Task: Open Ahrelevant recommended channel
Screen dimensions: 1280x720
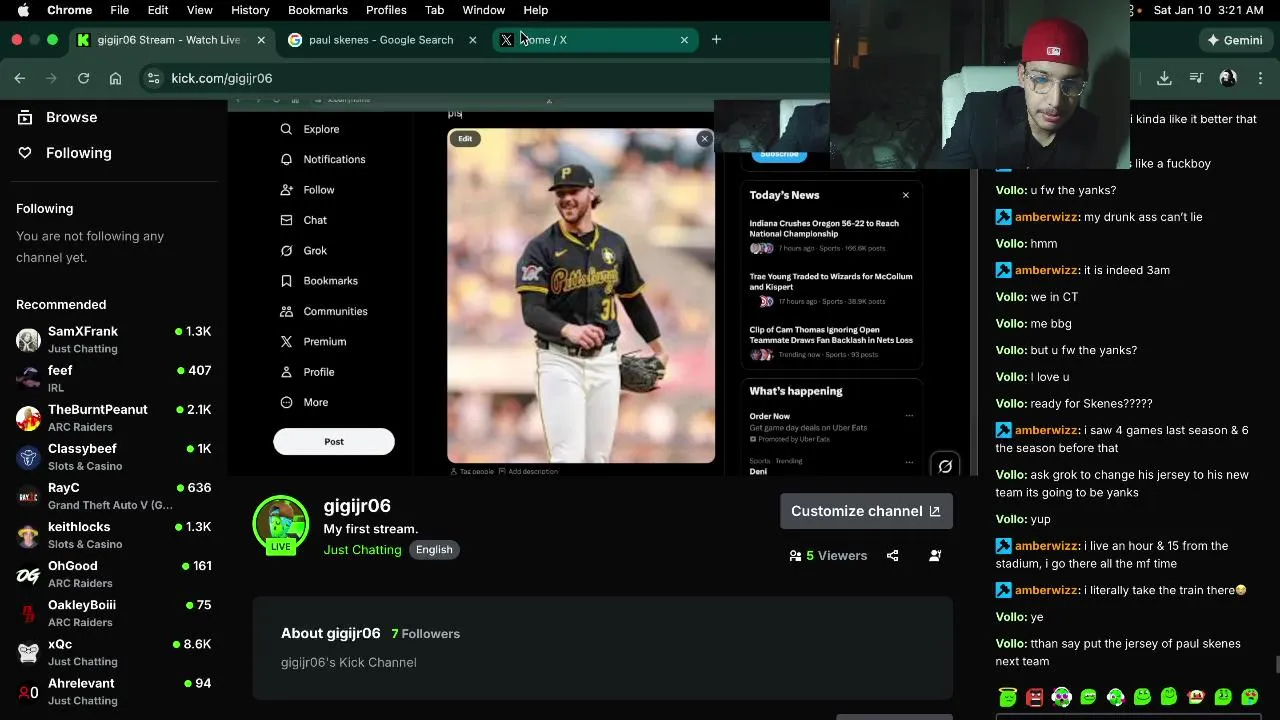Action: tap(114, 691)
